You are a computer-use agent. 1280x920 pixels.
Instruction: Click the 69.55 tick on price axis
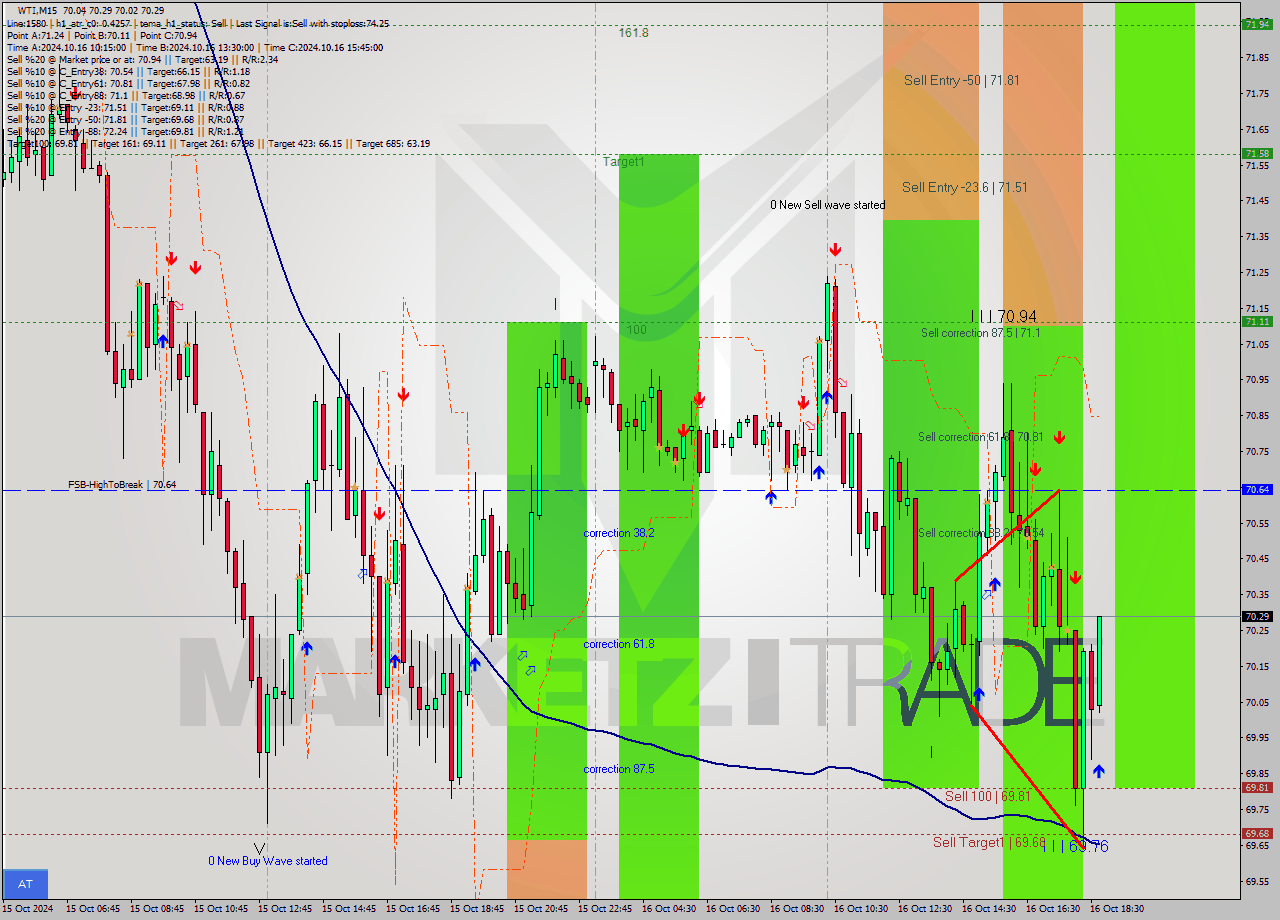[x=1257, y=881]
